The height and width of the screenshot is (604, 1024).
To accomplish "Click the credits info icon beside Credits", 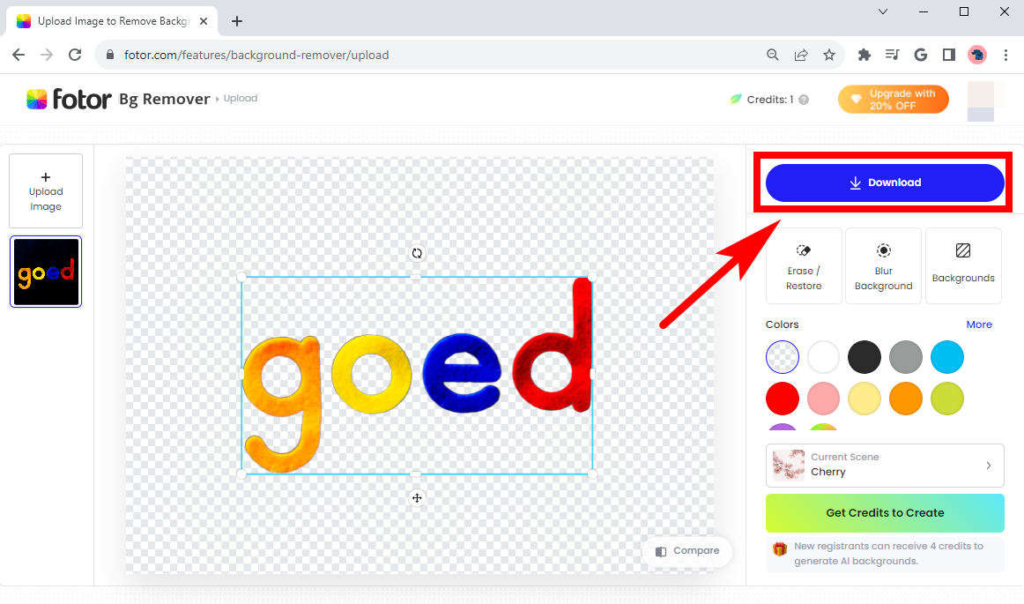I will [805, 99].
